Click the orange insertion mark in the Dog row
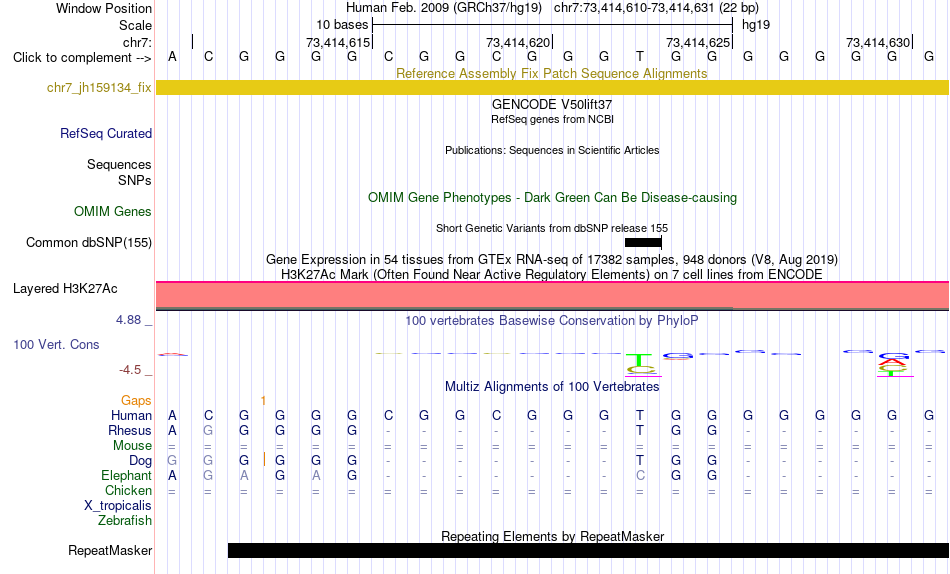The width and height of the screenshot is (950, 574). tap(264, 459)
